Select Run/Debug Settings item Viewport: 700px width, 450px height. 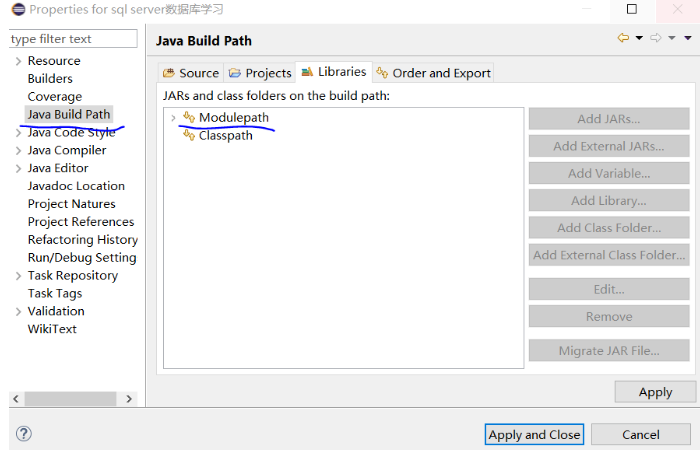82,257
